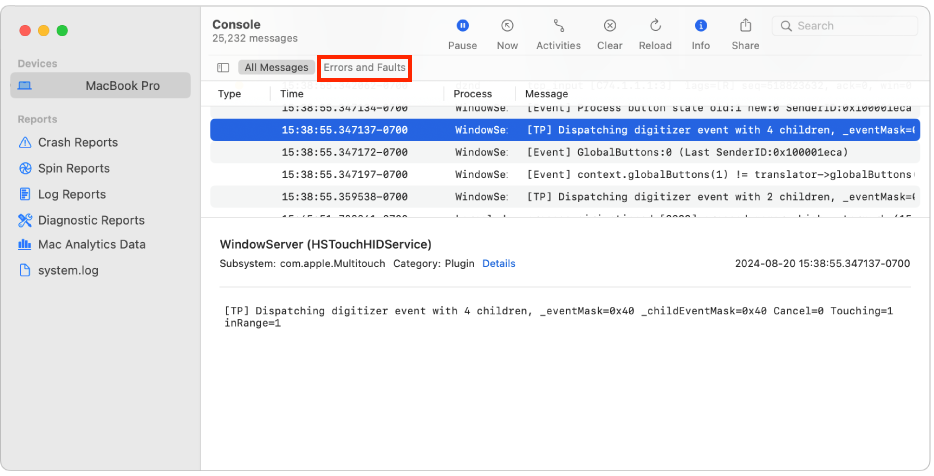Click the Mac Analytics chart icon
Image resolution: width=934 pixels, height=476 pixels.
[24, 244]
